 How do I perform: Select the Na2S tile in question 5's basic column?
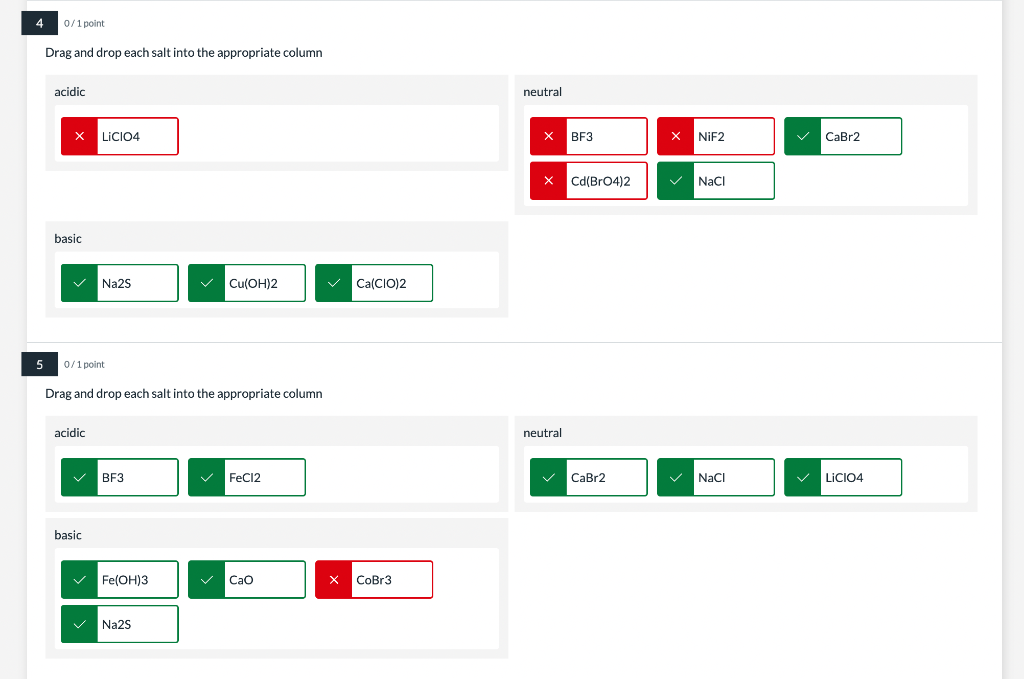point(120,624)
